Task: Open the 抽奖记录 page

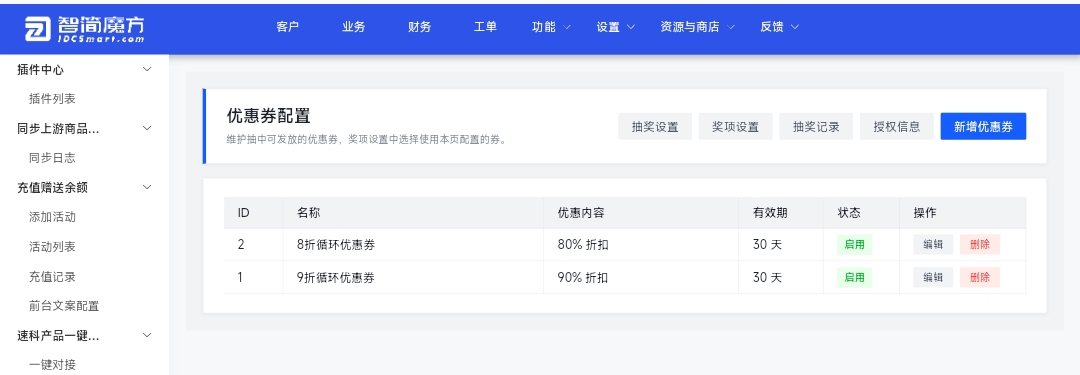Action: [816, 126]
